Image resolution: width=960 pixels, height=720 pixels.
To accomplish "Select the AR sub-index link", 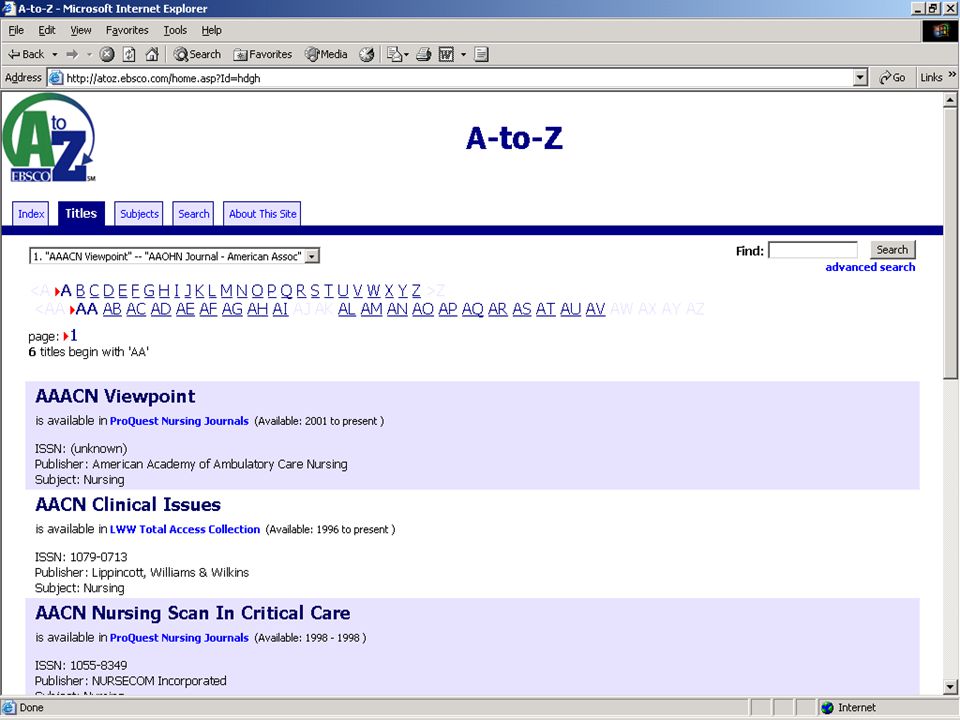I will 497,309.
